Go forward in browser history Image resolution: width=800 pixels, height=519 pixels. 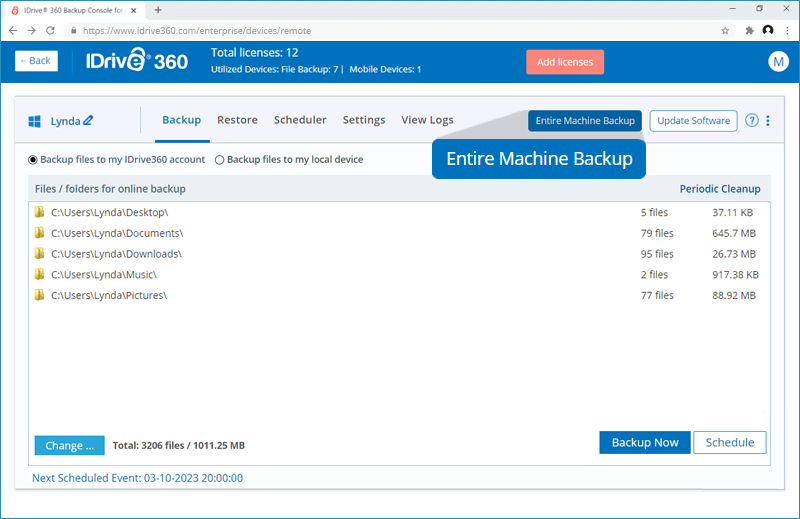click(32, 31)
